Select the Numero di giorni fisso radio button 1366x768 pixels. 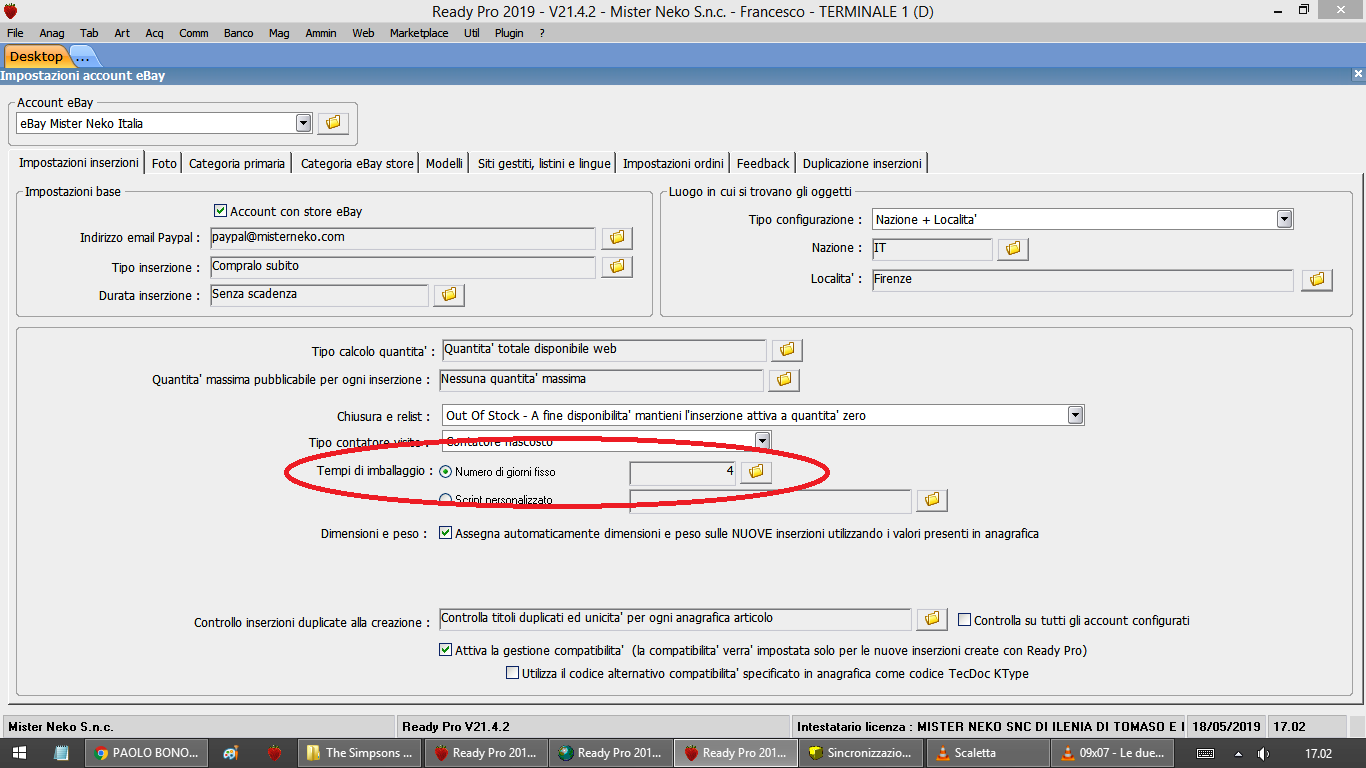[x=446, y=471]
